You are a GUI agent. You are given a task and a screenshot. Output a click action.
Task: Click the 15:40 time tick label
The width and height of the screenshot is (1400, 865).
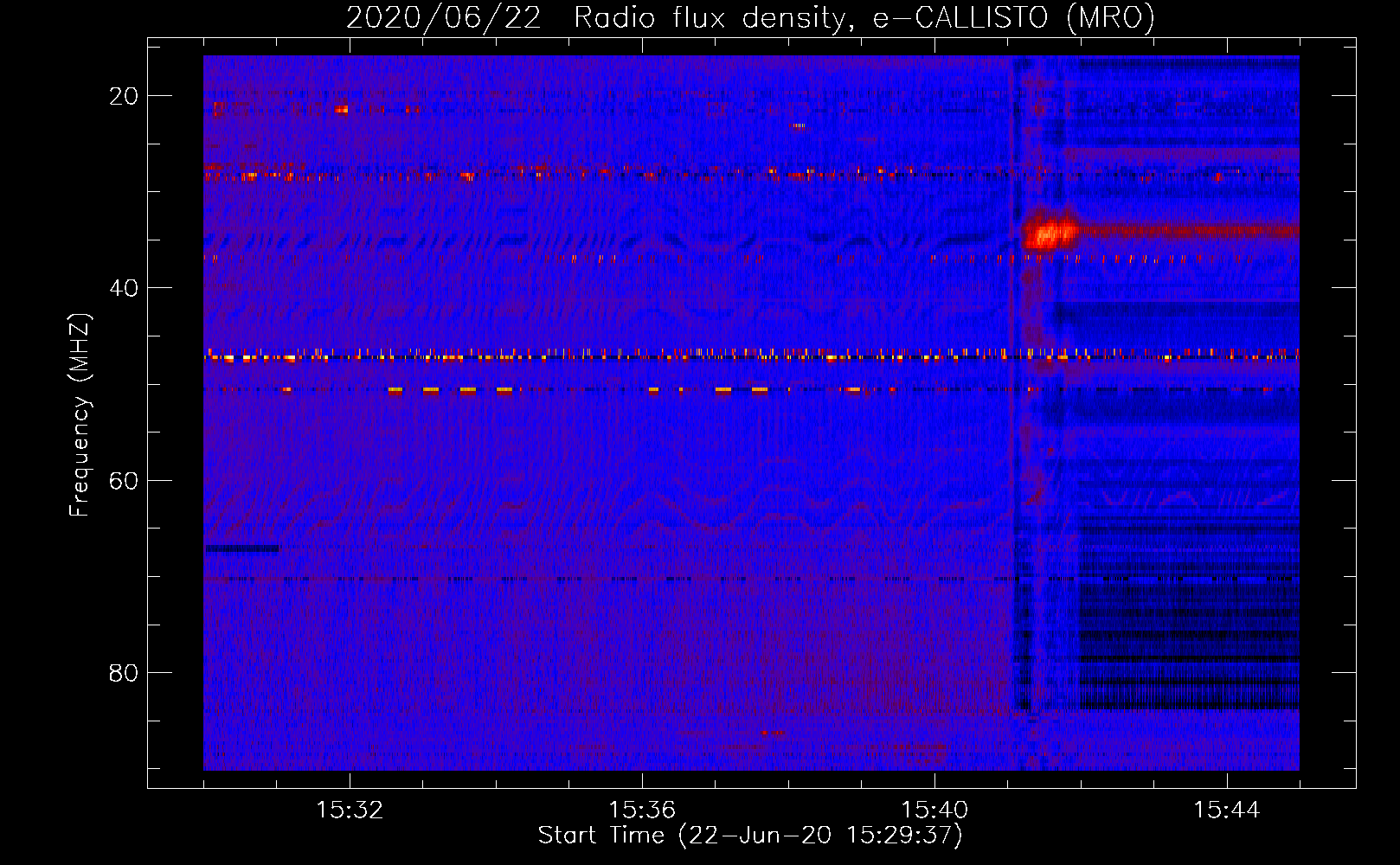pyautogui.click(x=934, y=811)
